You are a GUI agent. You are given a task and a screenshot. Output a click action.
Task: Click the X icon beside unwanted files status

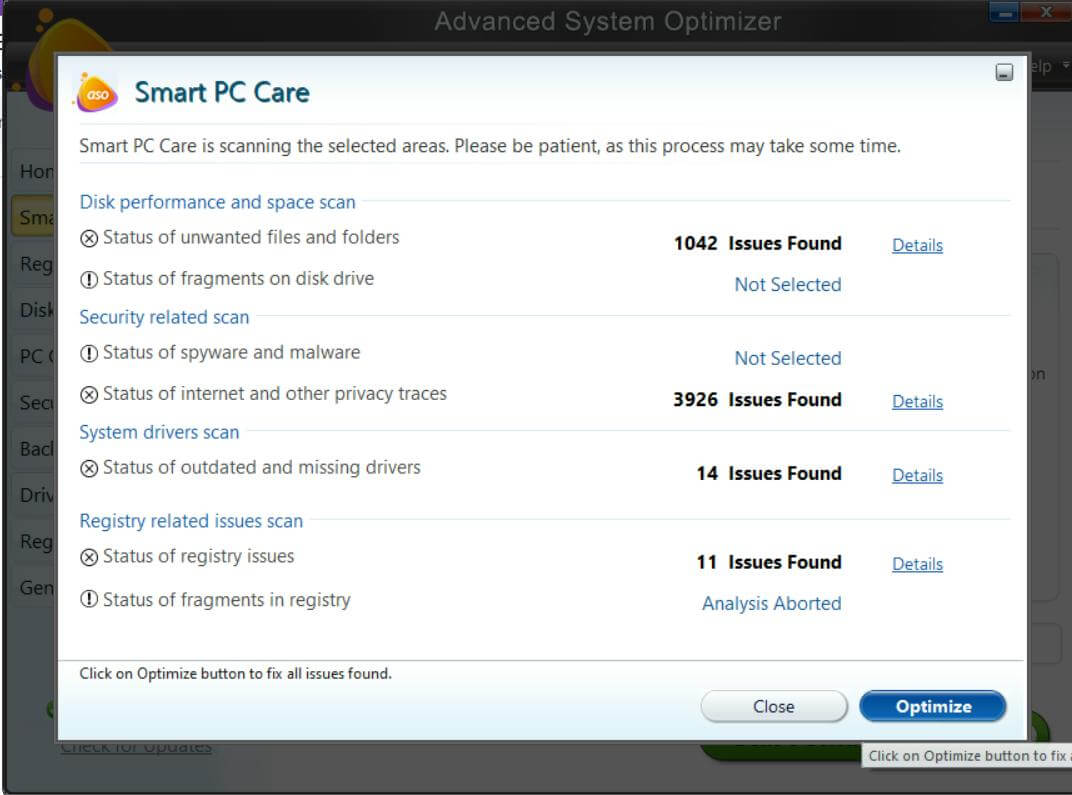point(89,238)
